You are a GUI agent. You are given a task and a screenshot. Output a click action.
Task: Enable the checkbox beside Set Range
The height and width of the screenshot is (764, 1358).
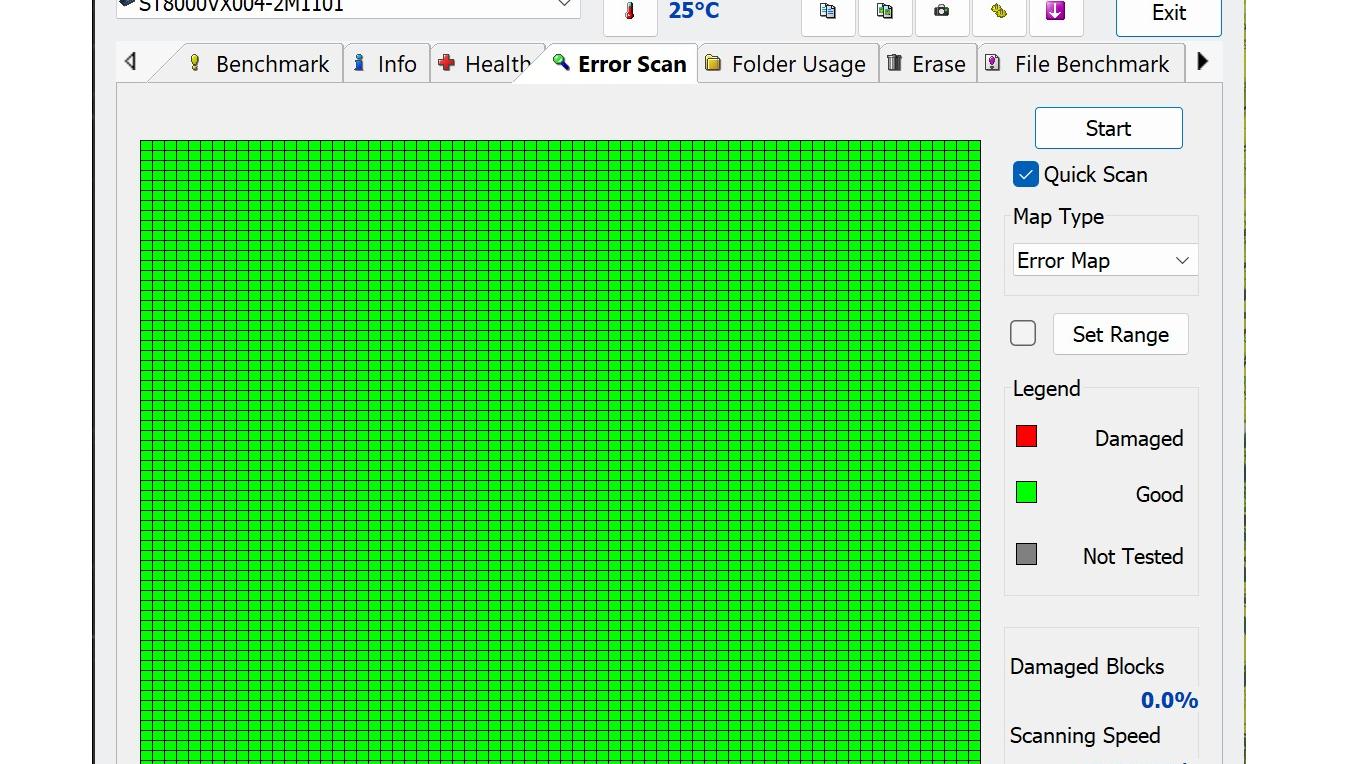pos(1023,333)
